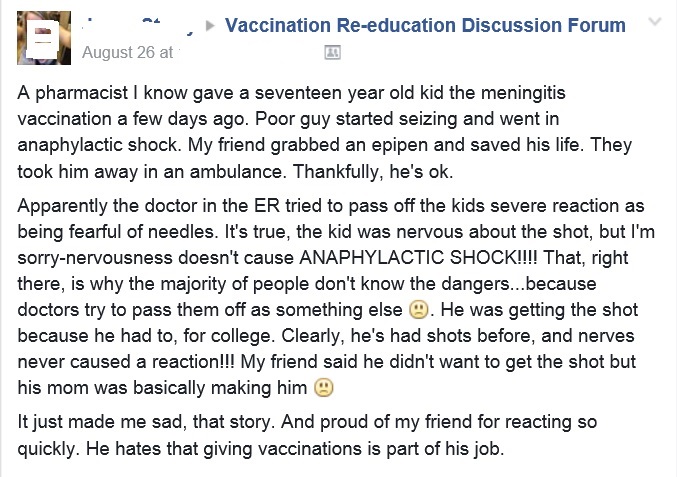
Task: Click the 'ANAPHYLACTIC SHOCK!!!!' capitalized text
Action: pos(418,258)
